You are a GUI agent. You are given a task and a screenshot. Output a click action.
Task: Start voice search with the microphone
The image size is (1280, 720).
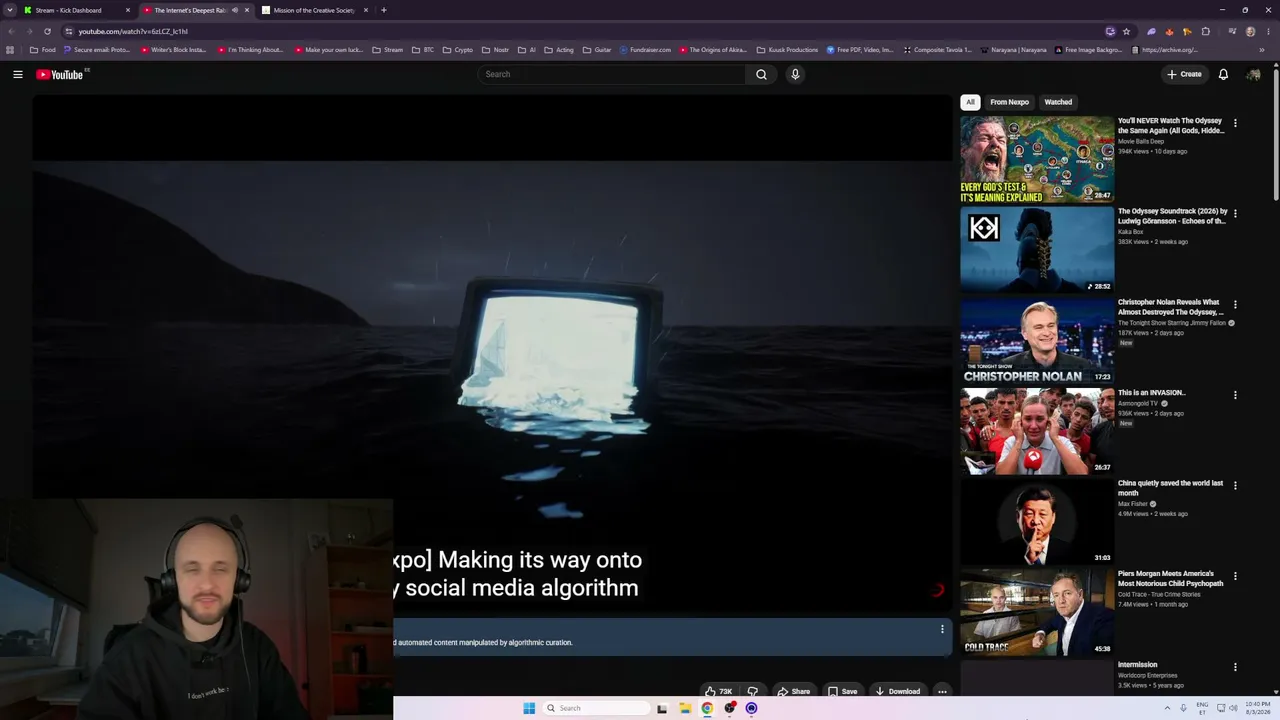(795, 74)
